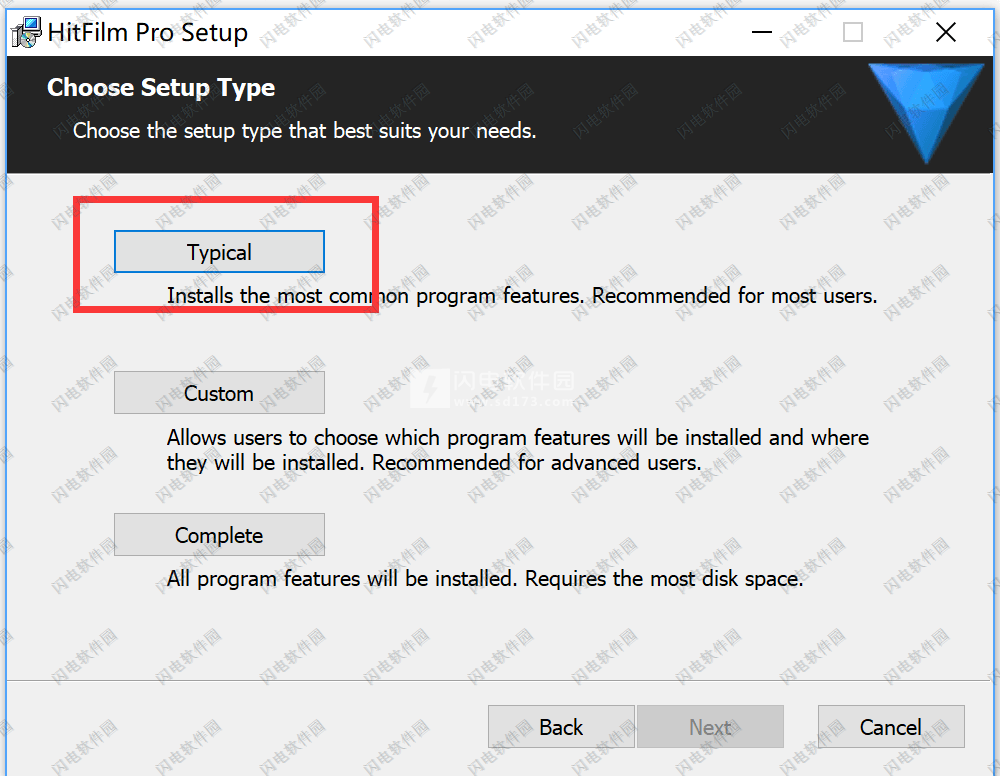
Task: Choose the Typical setup type
Action: coord(219,252)
